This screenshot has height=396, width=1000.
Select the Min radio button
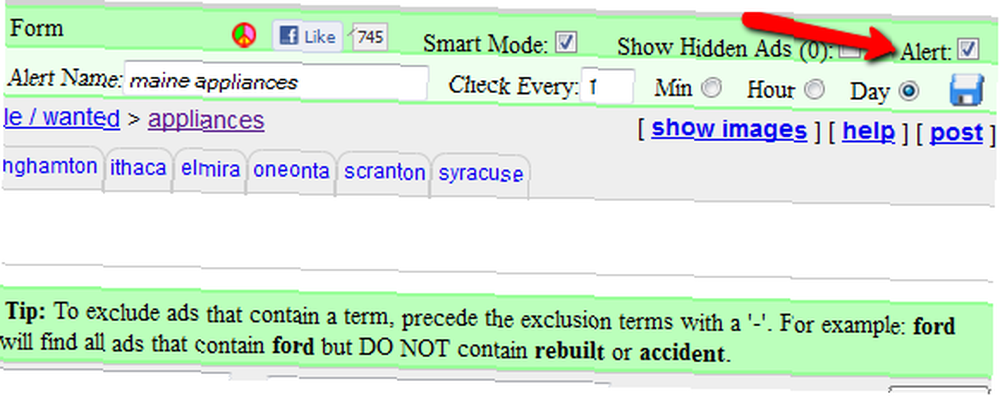click(x=712, y=88)
